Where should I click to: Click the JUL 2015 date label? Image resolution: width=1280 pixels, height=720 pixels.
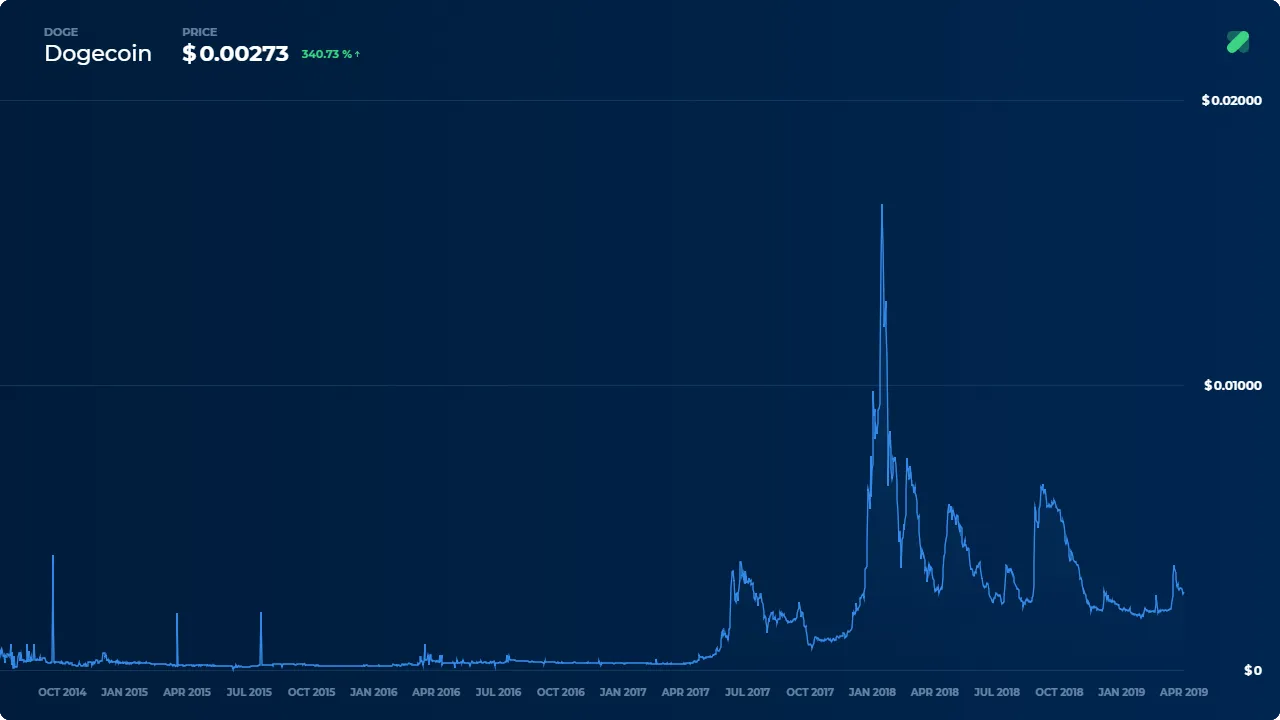pyautogui.click(x=249, y=692)
